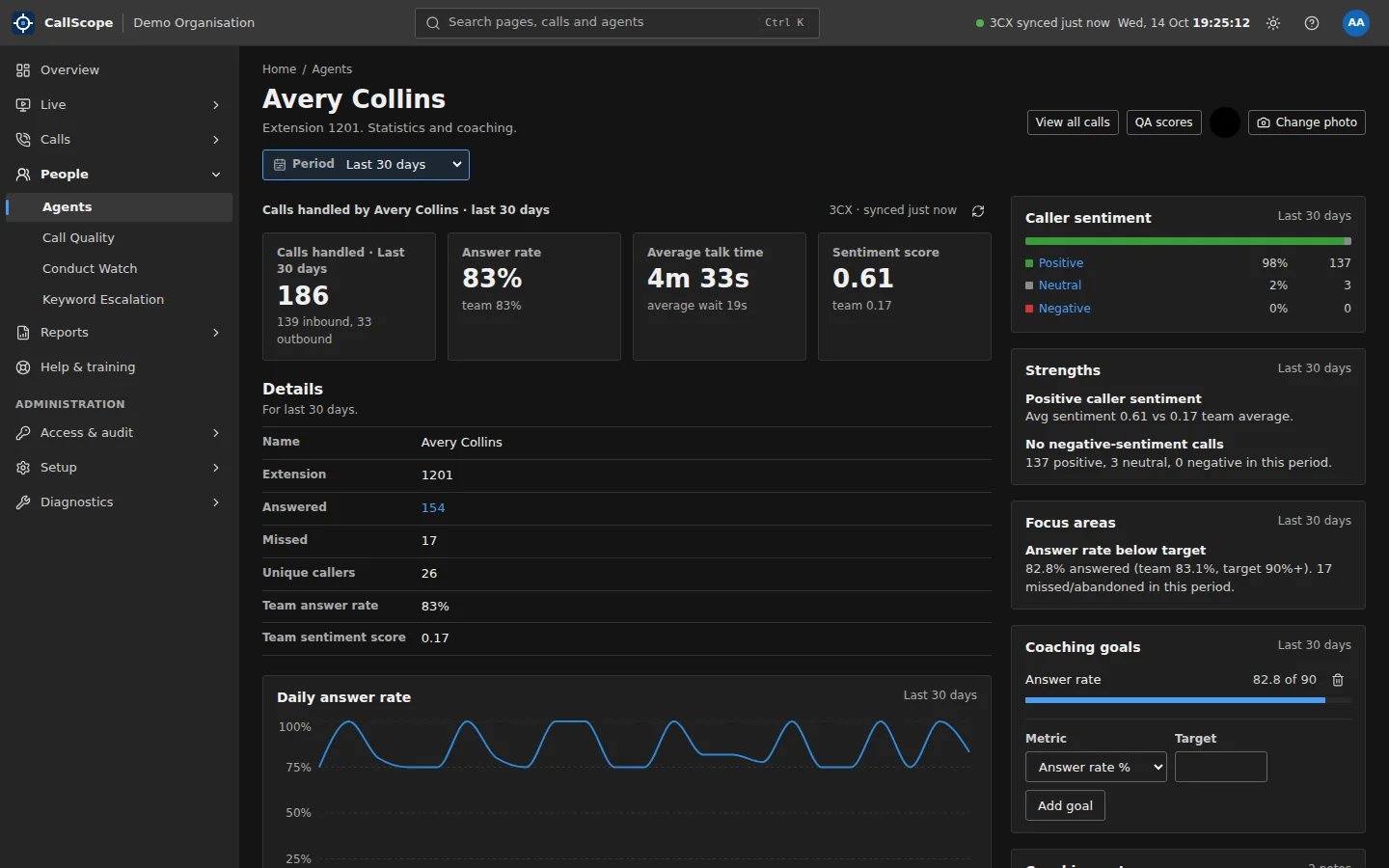Open the AA user avatar menu
This screenshot has width=1389, height=868.
point(1356,22)
